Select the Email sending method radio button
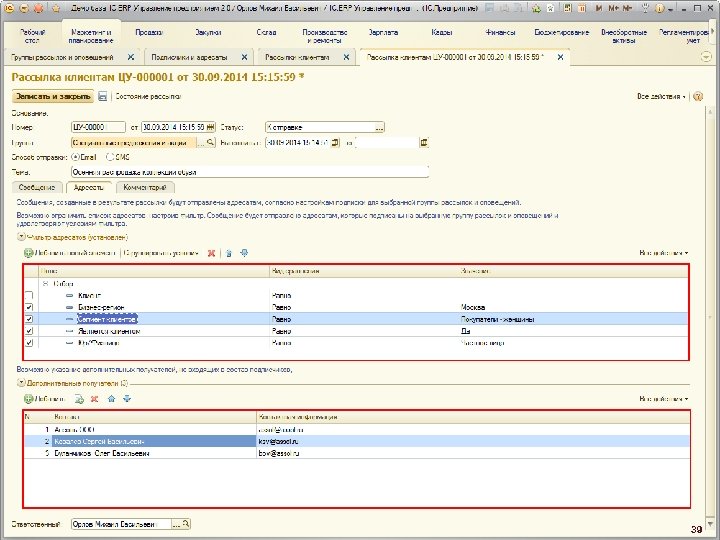 point(76,157)
